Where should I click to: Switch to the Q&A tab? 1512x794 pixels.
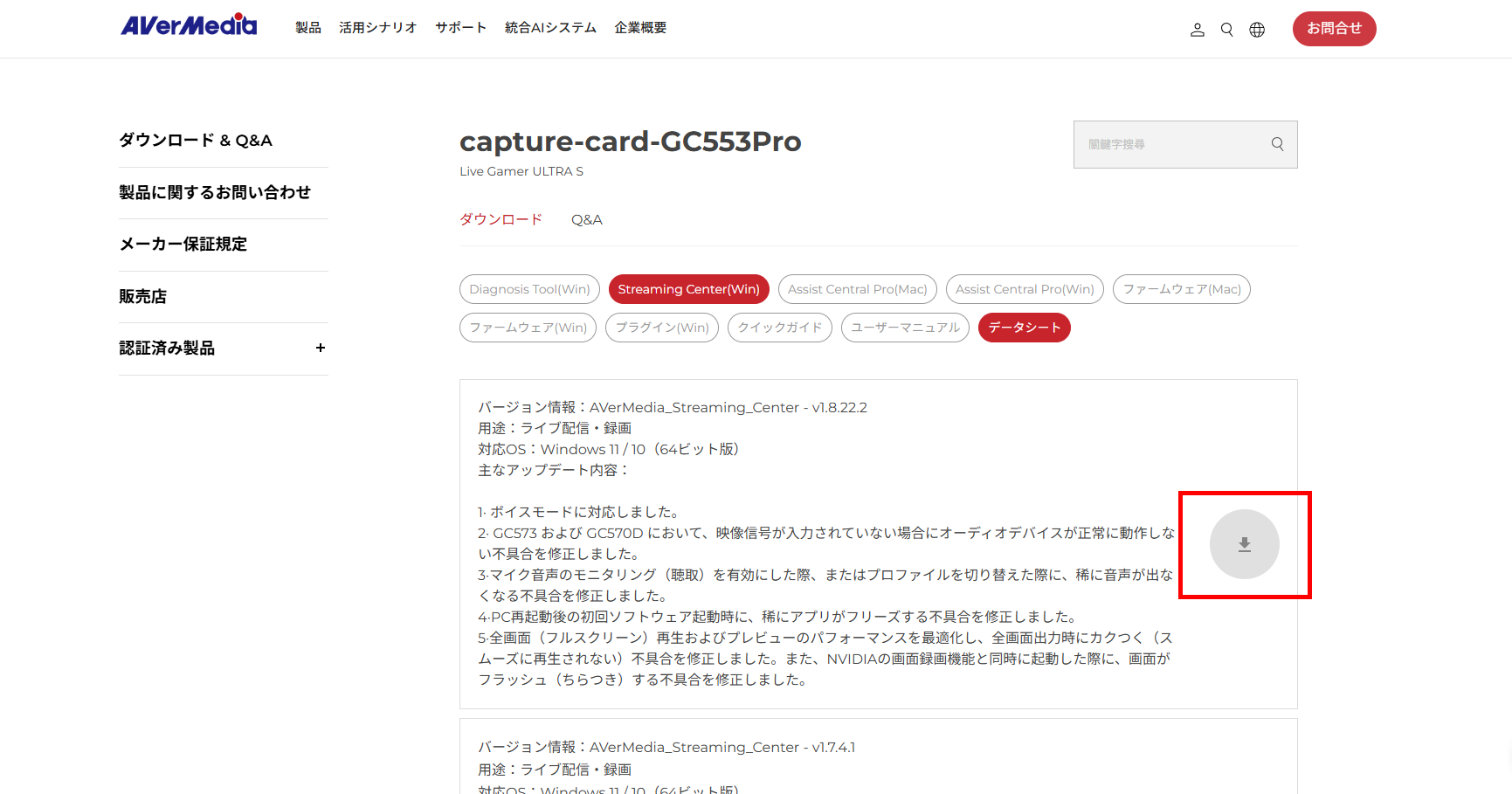[x=587, y=219]
